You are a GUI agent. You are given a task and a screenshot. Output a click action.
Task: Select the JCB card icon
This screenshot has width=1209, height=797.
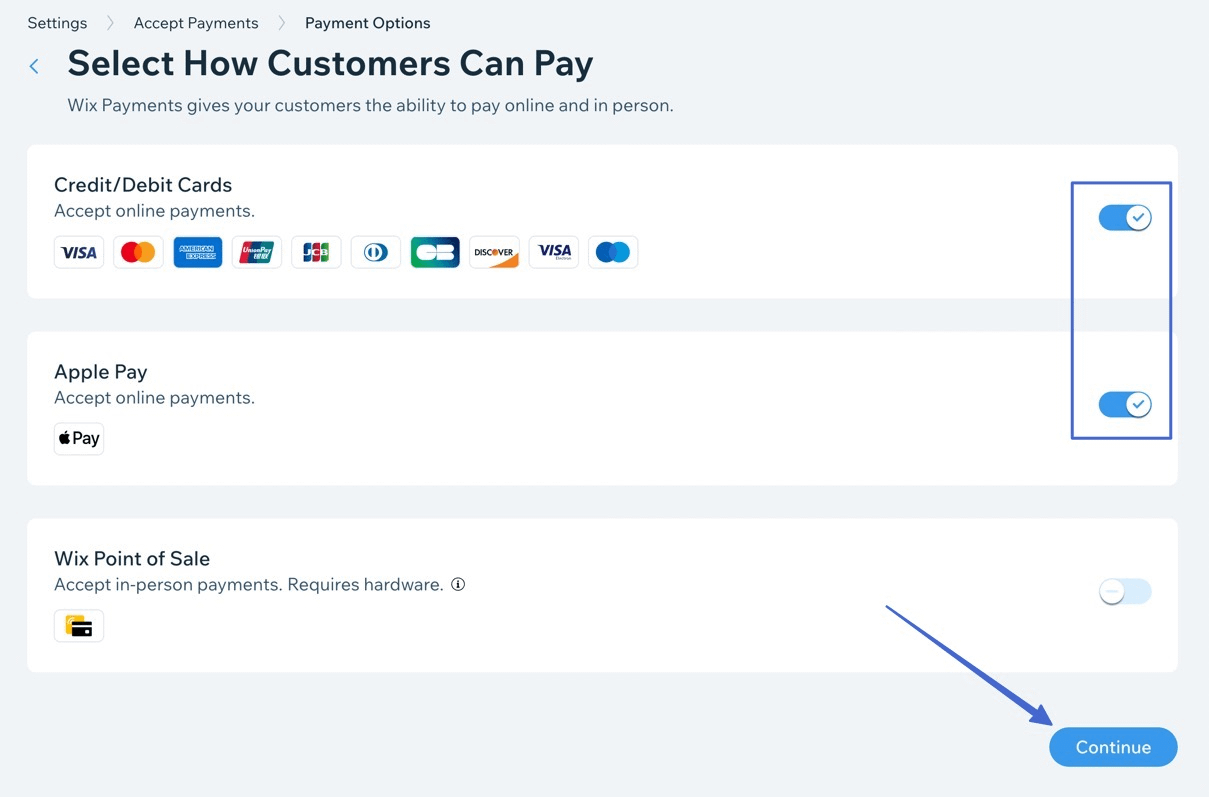click(316, 252)
